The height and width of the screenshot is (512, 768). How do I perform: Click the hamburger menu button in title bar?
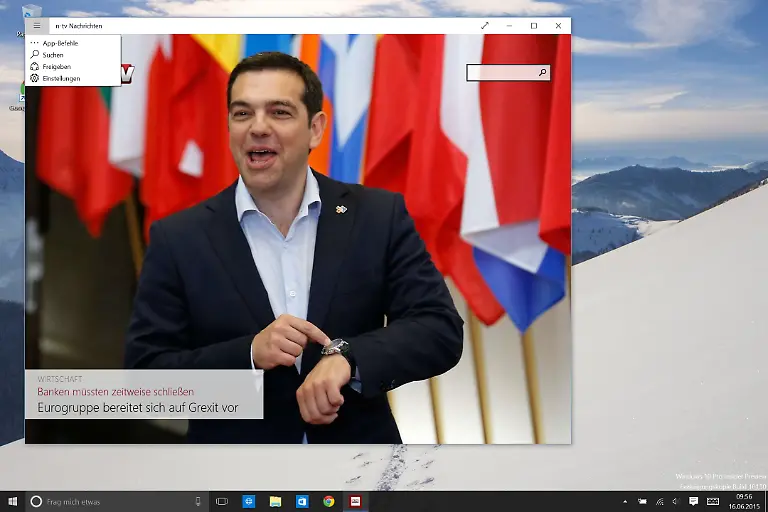37,26
